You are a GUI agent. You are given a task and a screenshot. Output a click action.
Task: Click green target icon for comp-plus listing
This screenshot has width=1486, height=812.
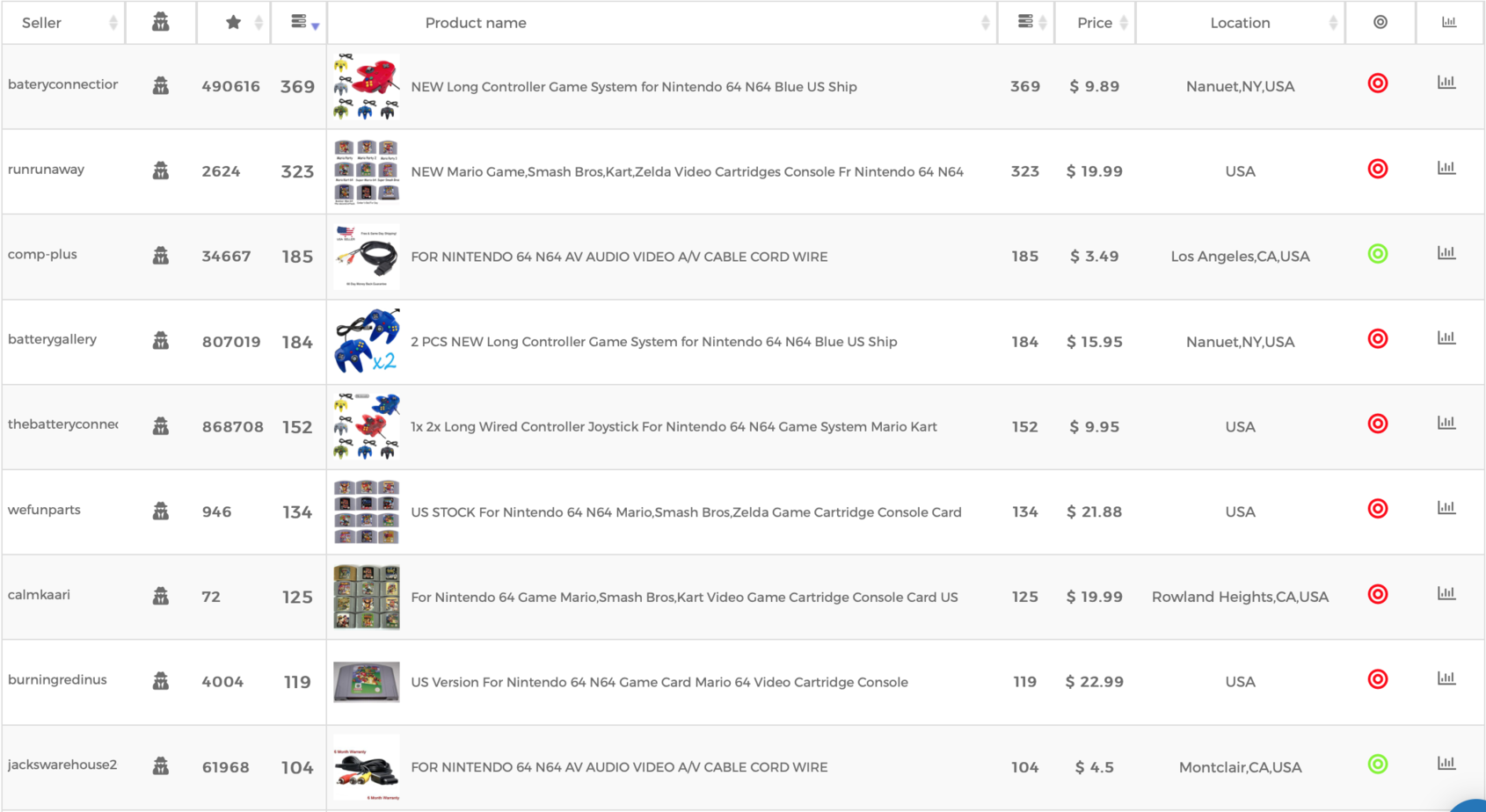(x=1378, y=254)
